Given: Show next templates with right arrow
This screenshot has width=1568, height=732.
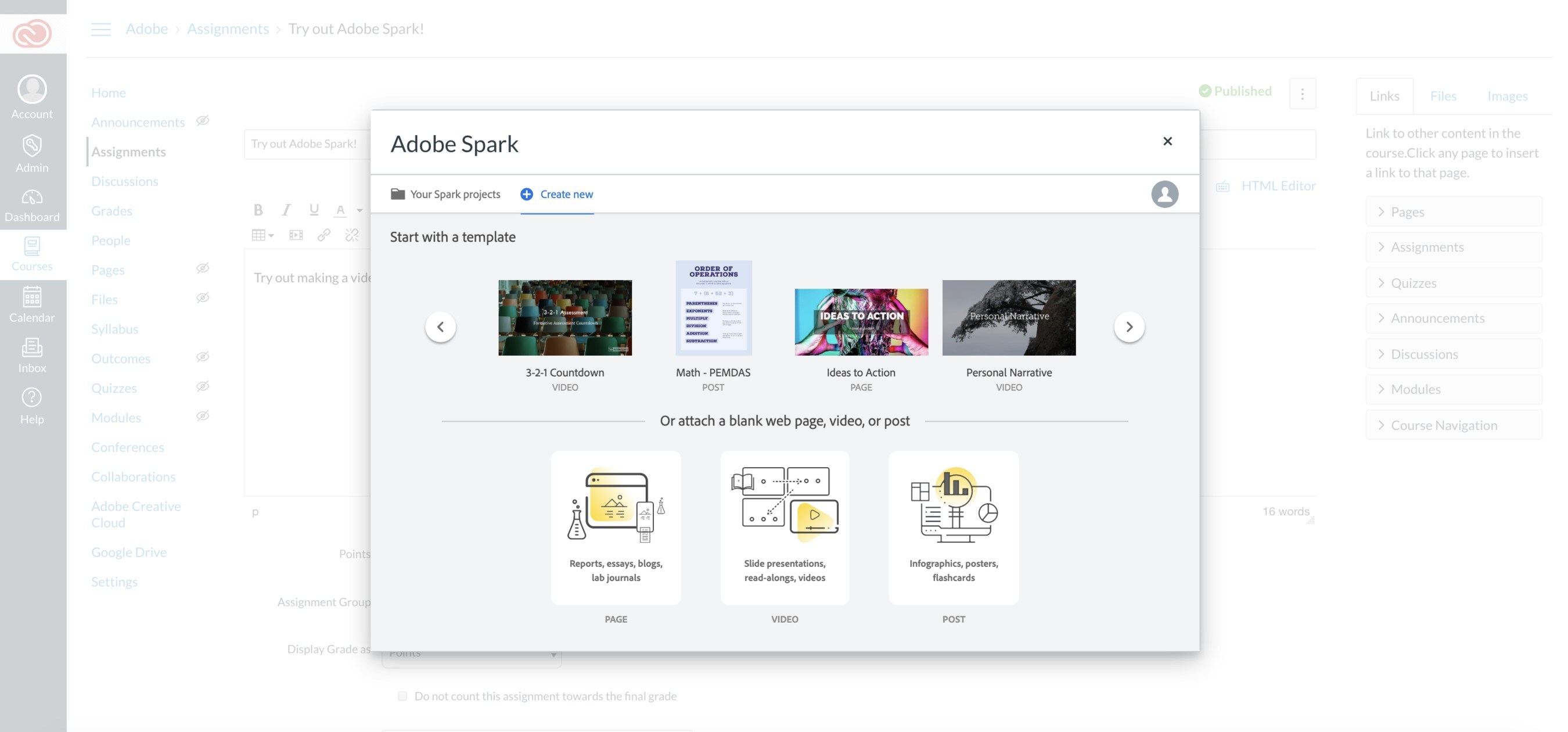Looking at the screenshot, I should 1128,327.
